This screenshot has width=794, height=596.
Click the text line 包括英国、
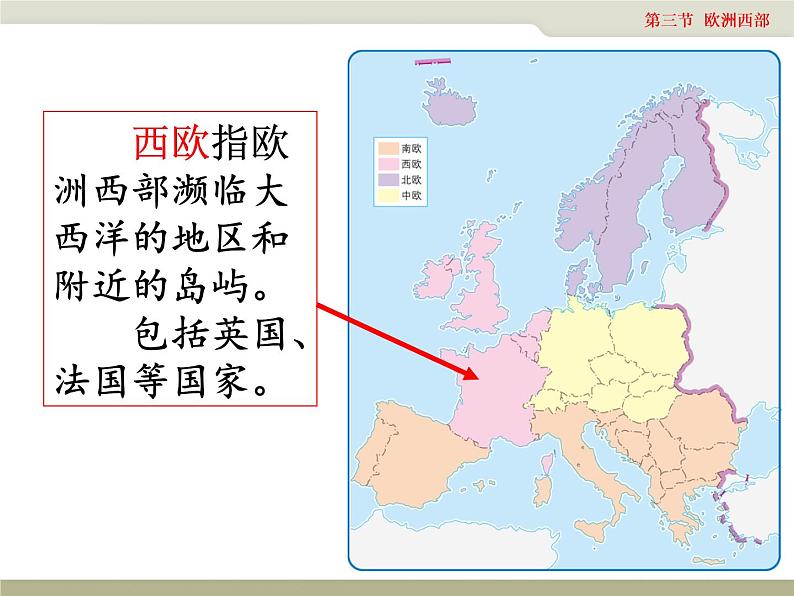(x=221, y=334)
